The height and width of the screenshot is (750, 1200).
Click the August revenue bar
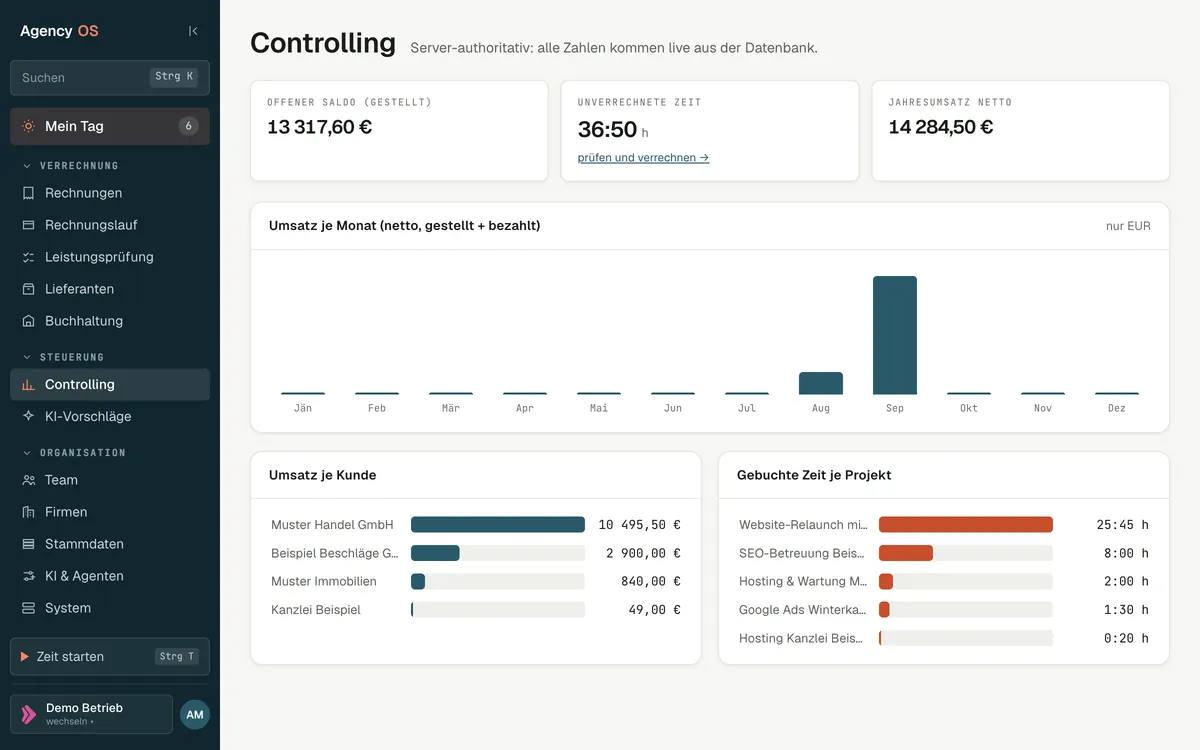(821, 383)
